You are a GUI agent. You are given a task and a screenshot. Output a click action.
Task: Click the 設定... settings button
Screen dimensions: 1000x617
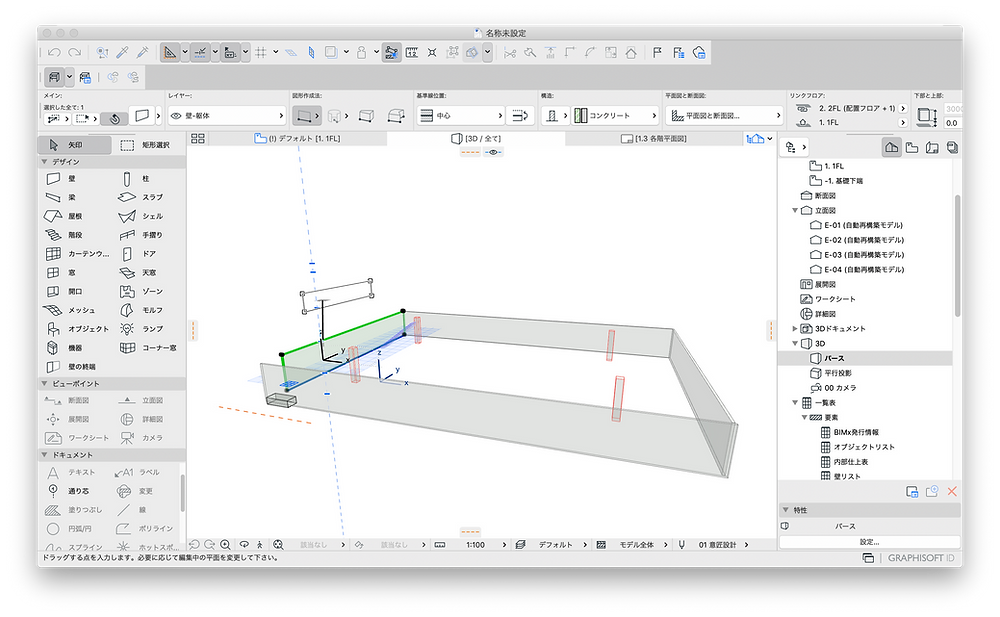tap(869, 542)
